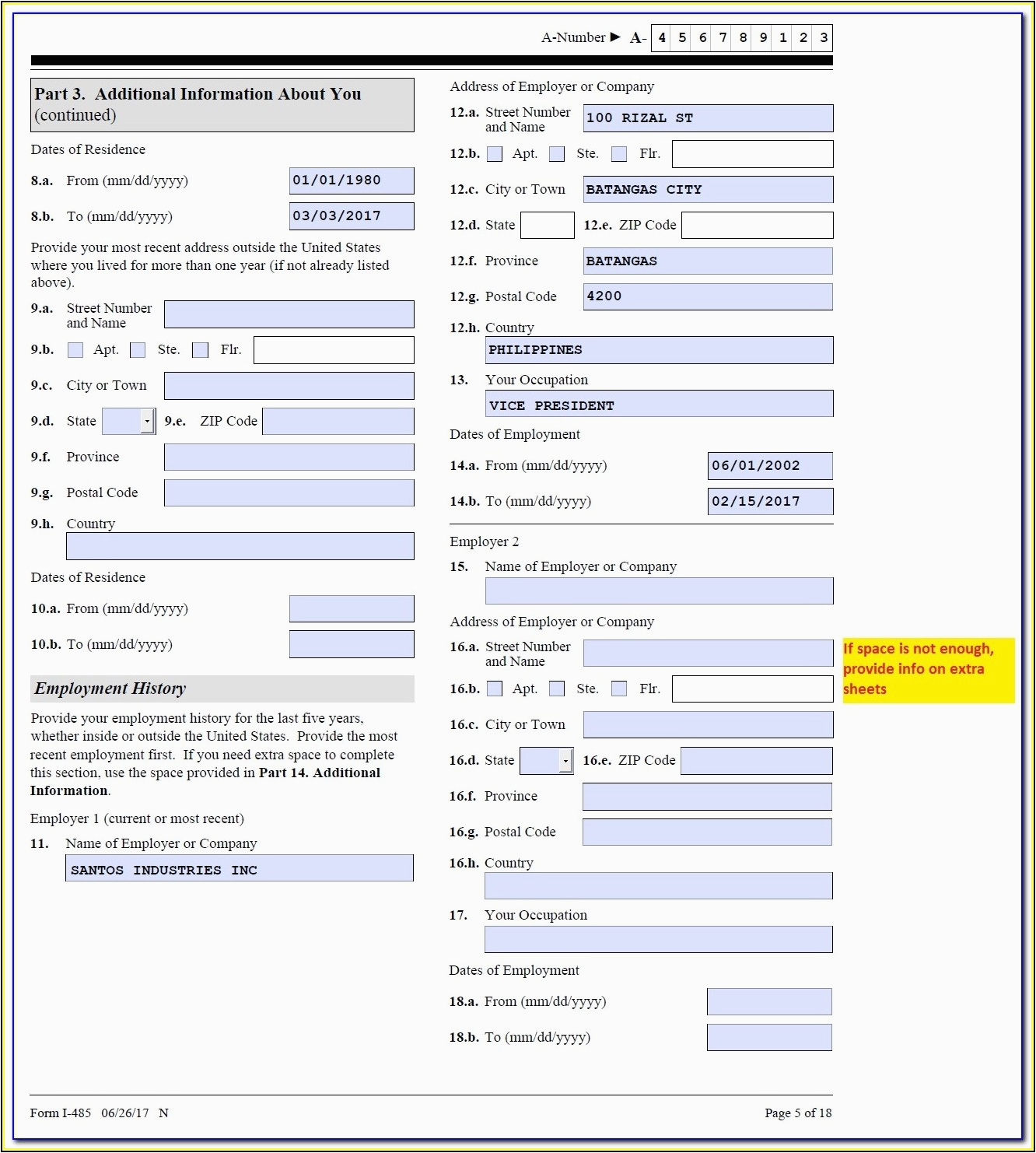
Task: Click the Employer 2 name field in item 15
Action: tap(659, 591)
